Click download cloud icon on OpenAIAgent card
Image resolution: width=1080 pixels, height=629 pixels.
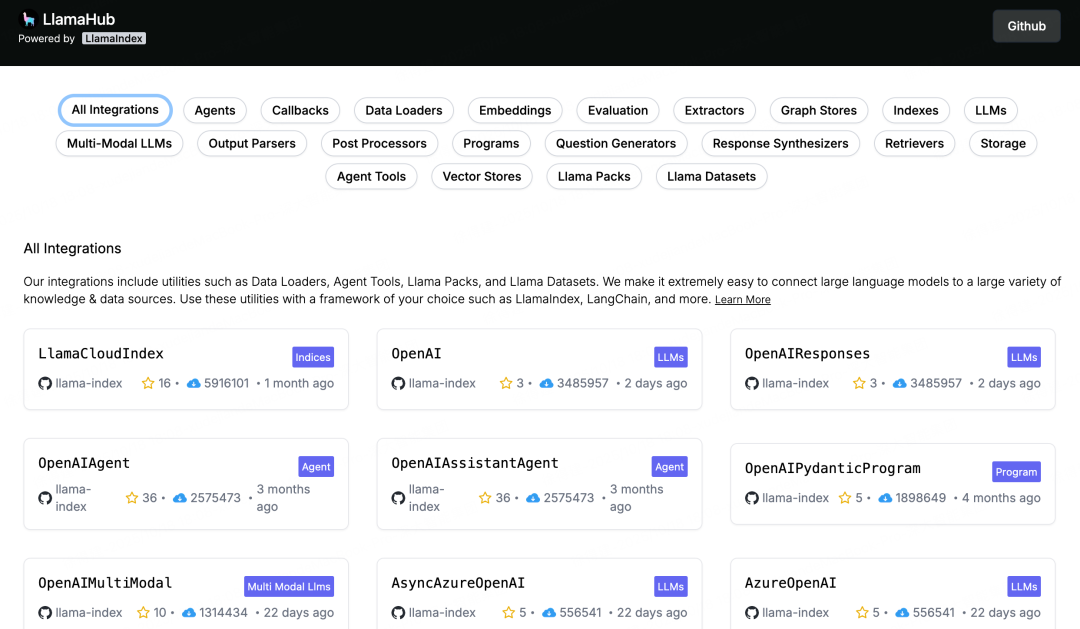pyautogui.click(x=180, y=497)
